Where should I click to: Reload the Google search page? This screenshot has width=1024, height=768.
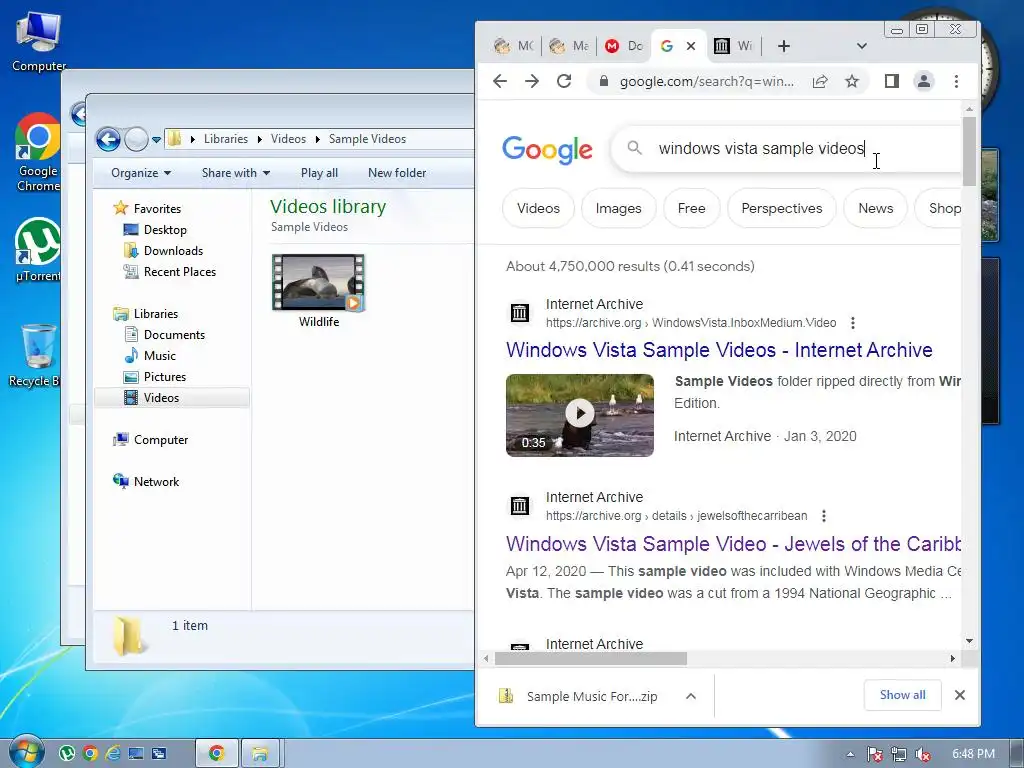pyautogui.click(x=564, y=81)
